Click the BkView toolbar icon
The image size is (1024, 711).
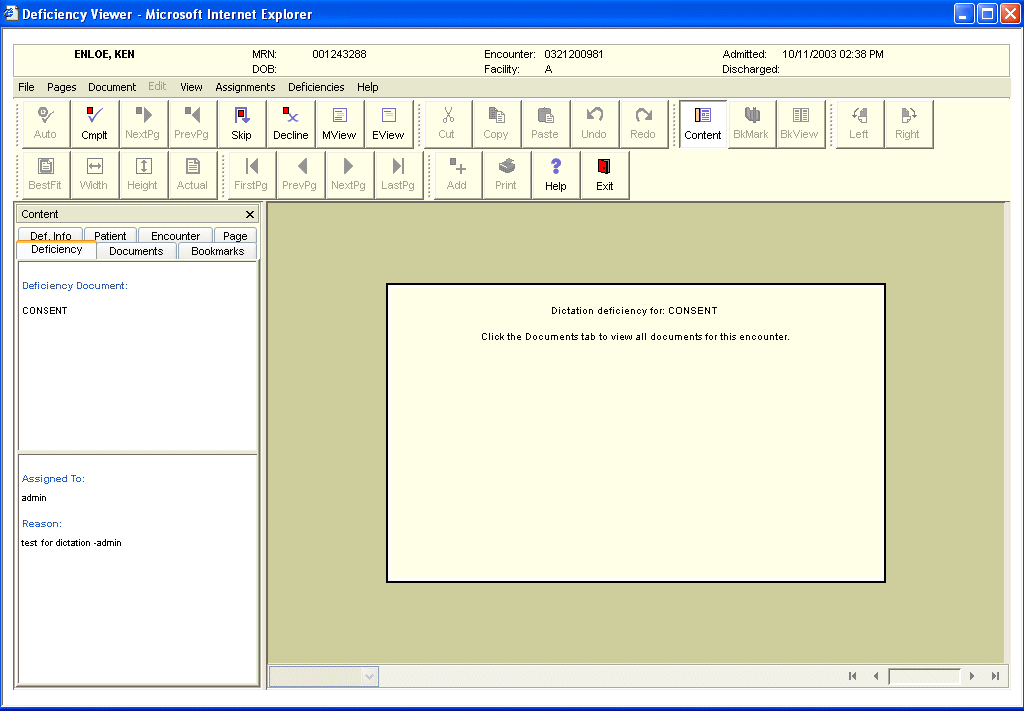800,124
